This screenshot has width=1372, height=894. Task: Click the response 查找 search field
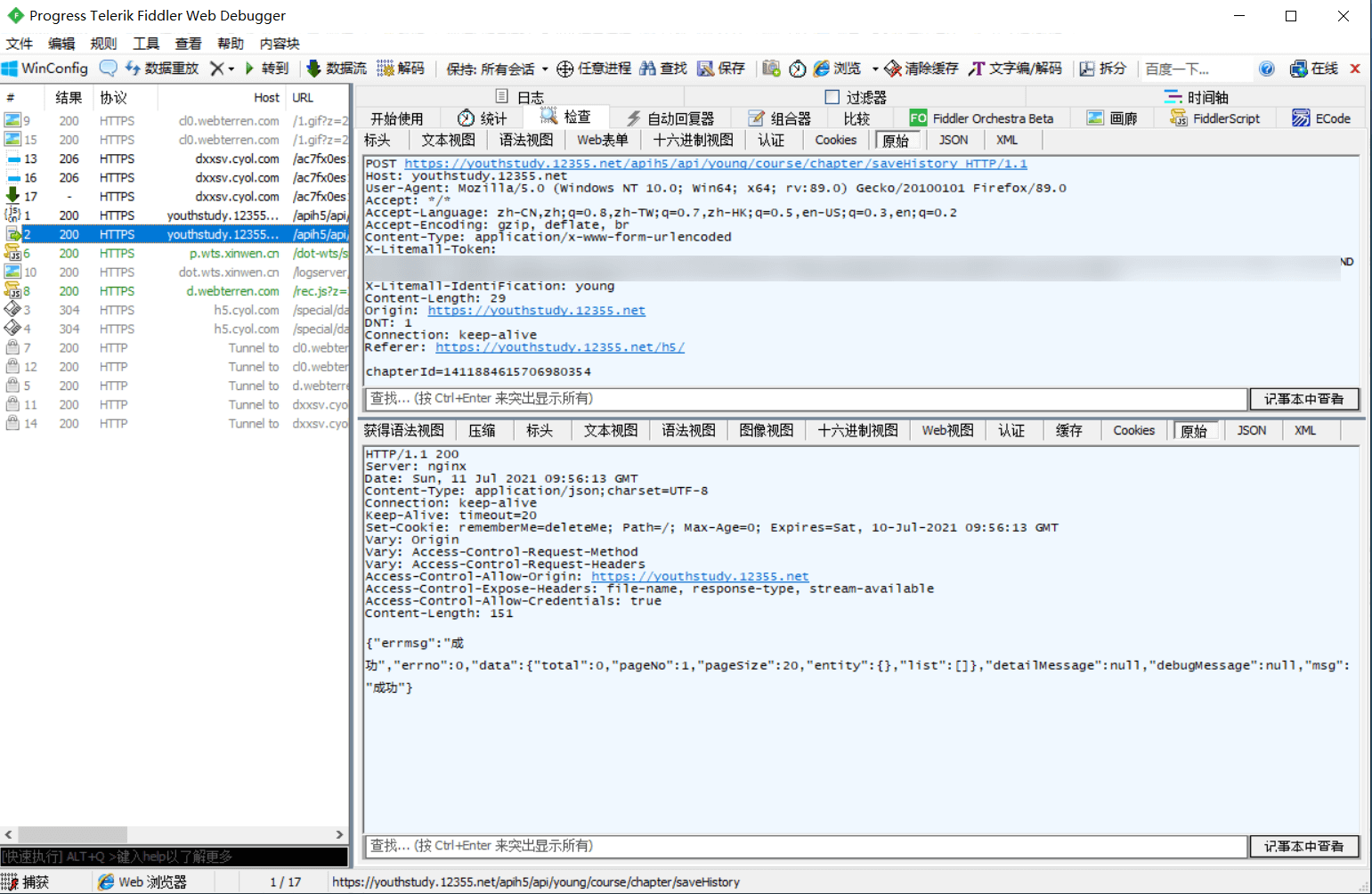coord(806,846)
